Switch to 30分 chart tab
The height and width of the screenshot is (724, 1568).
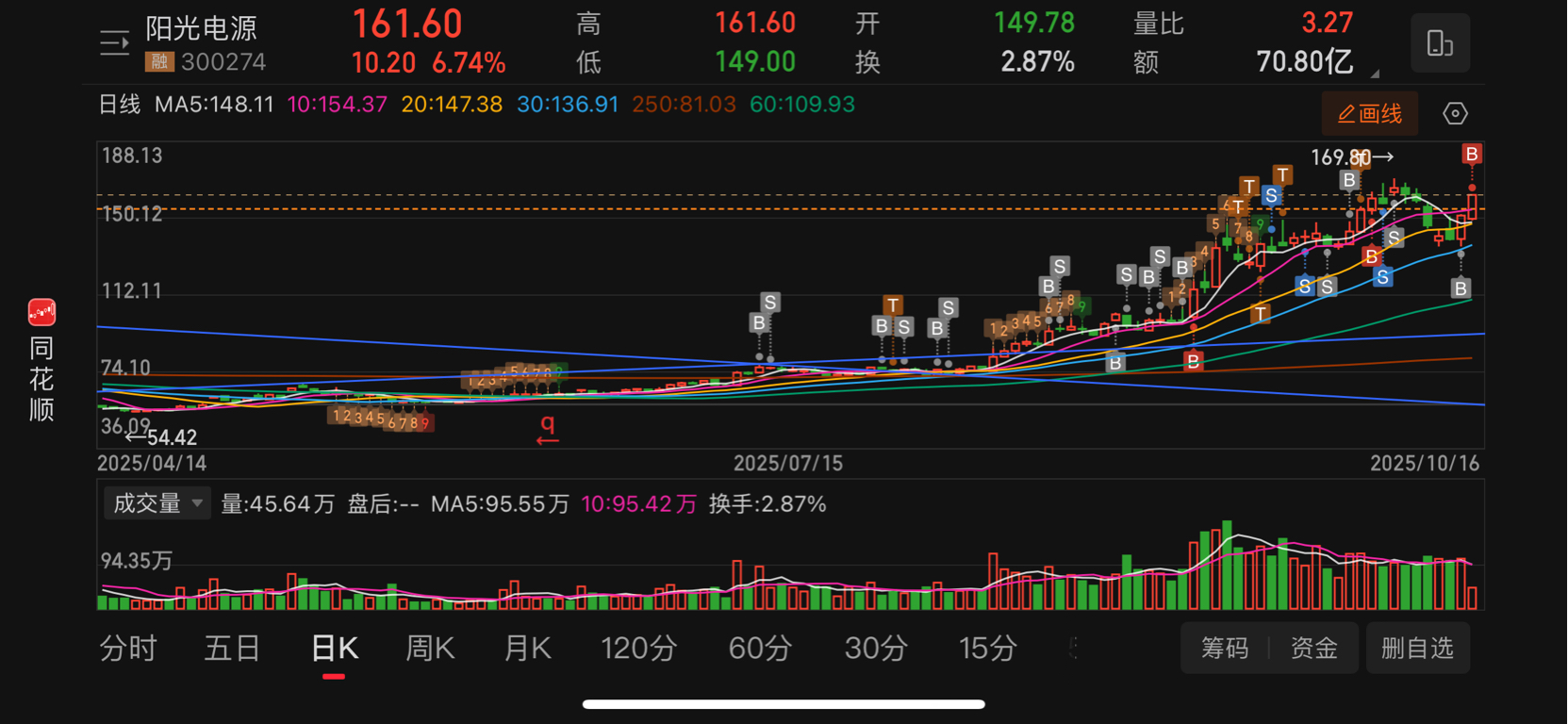pyautogui.click(x=876, y=649)
